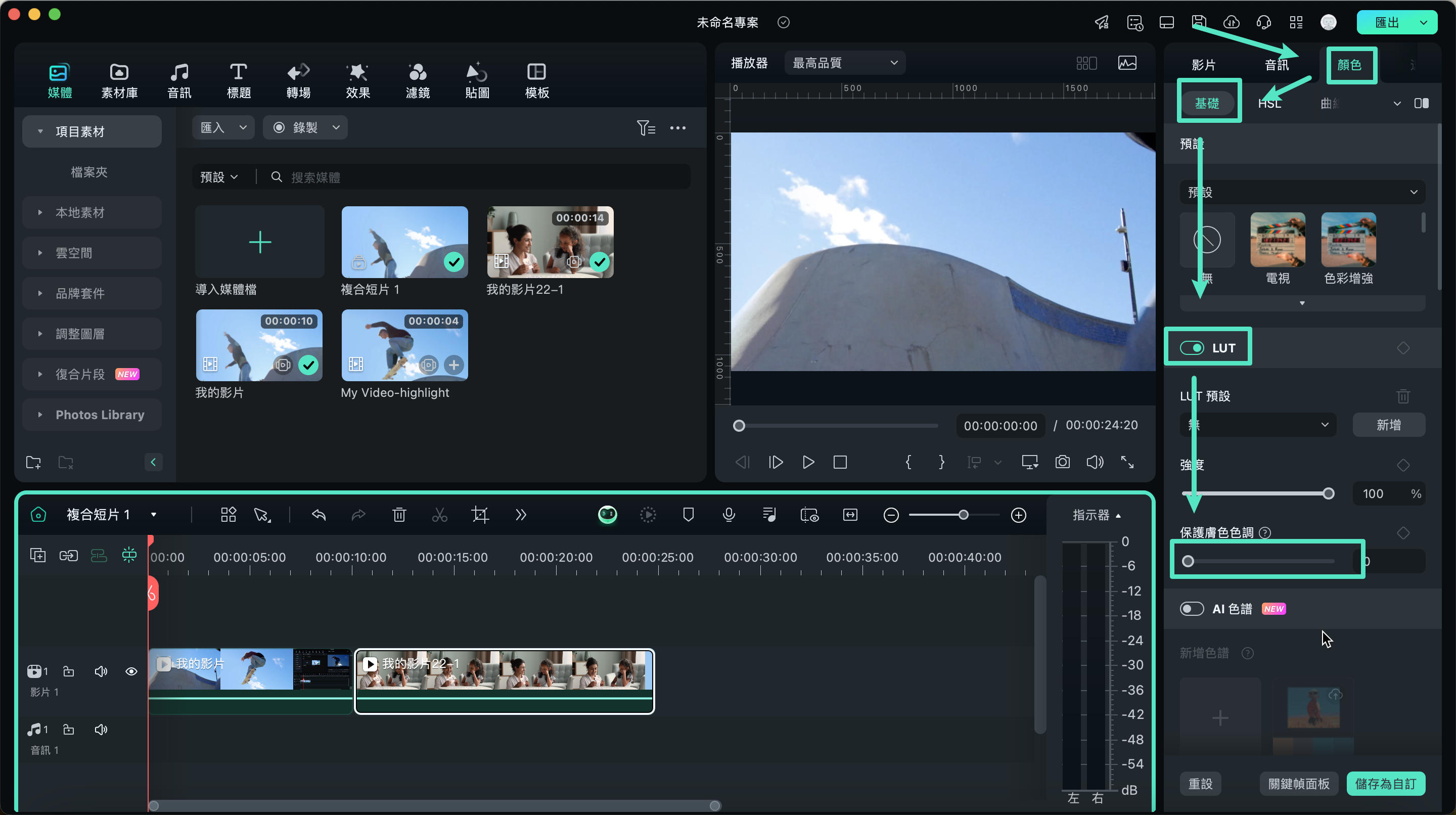The width and height of the screenshot is (1456, 815).
Task: Click the timeline zoom slider handle
Action: click(963, 515)
